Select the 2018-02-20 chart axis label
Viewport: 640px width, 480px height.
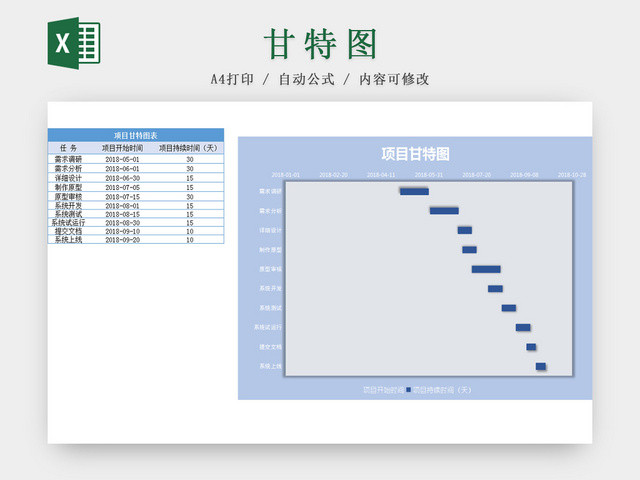[333, 175]
